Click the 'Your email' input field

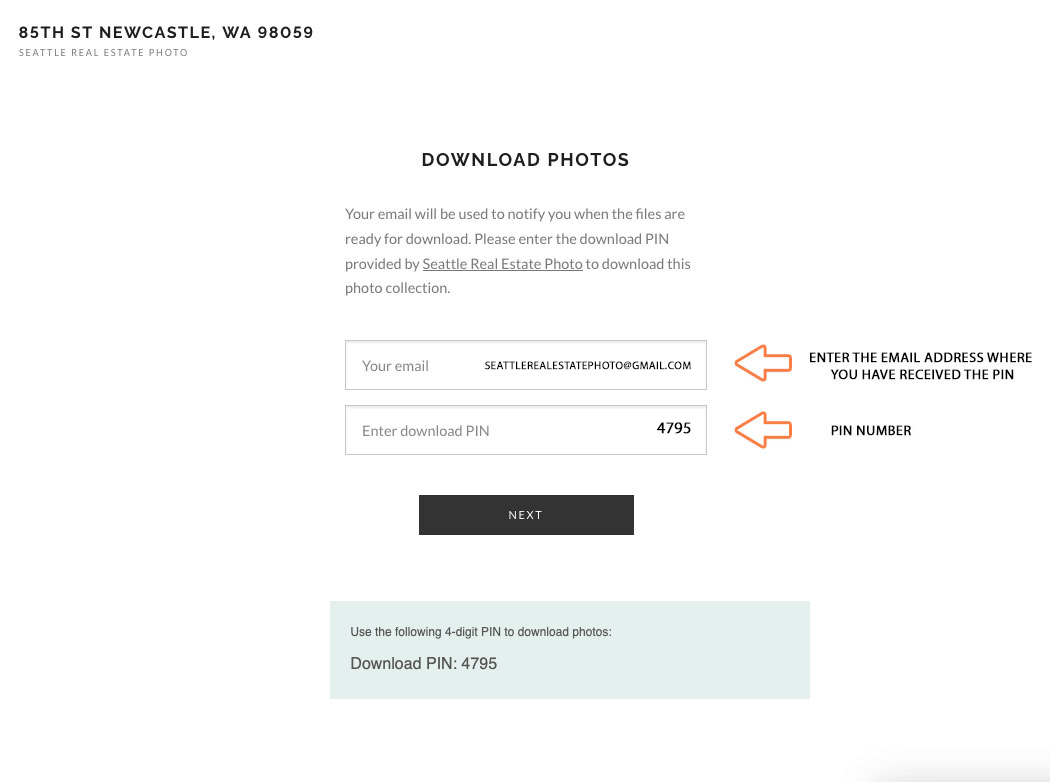pos(526,365)
